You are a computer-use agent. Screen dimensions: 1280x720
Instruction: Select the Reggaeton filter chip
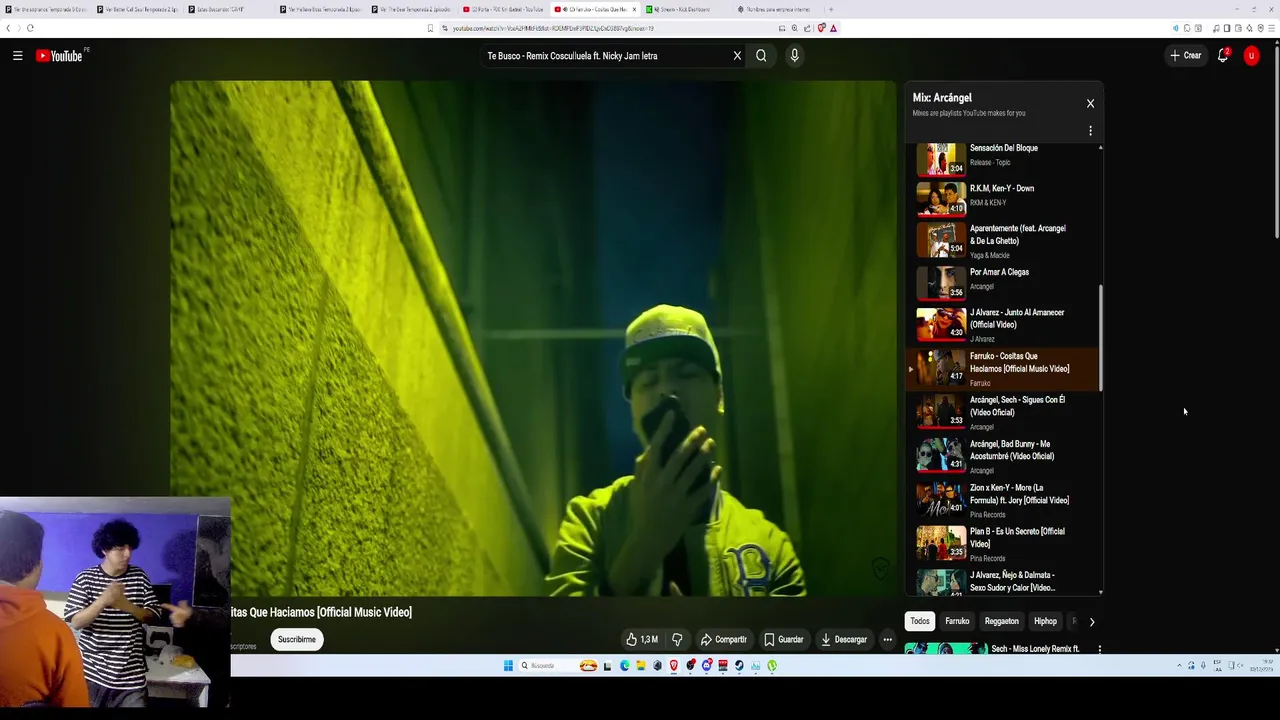(x=1001, y=621)
